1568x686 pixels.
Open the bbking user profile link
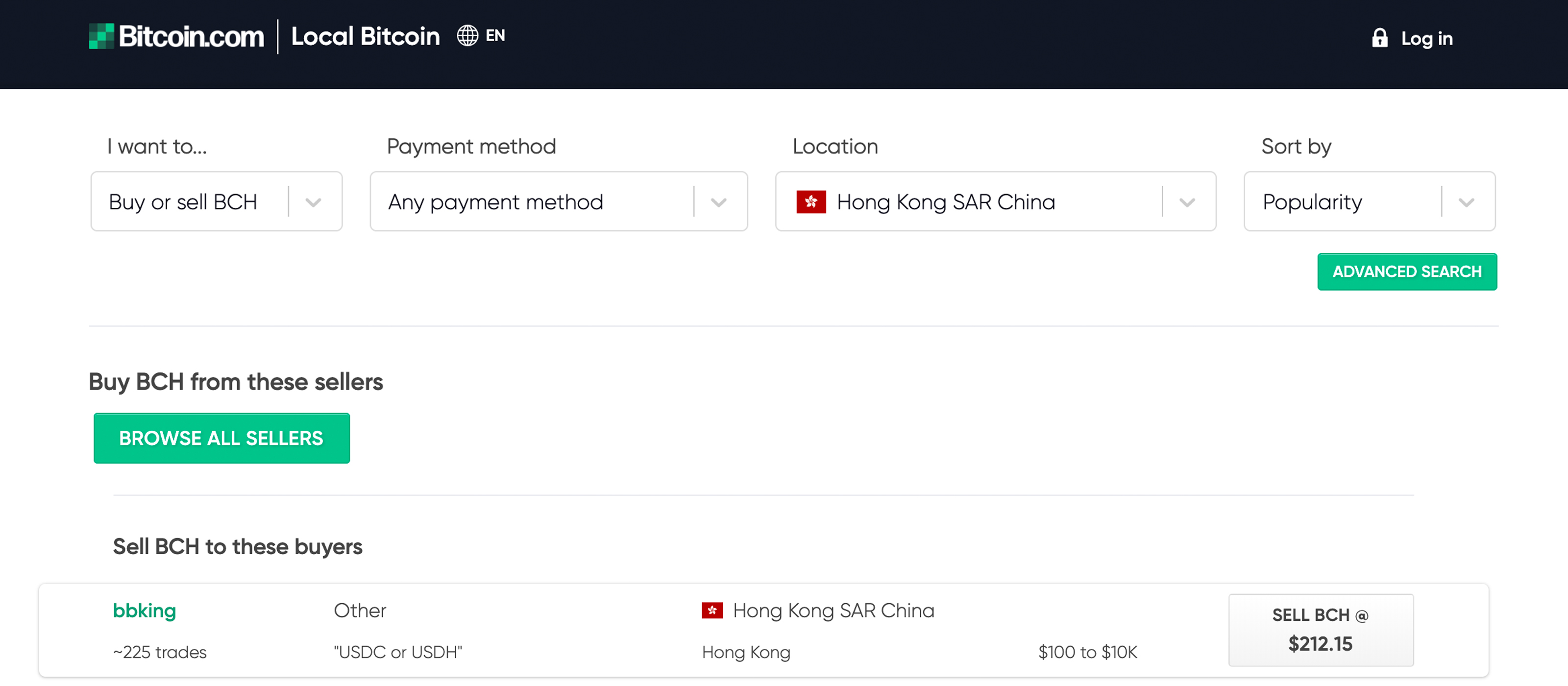pos(144,611)
